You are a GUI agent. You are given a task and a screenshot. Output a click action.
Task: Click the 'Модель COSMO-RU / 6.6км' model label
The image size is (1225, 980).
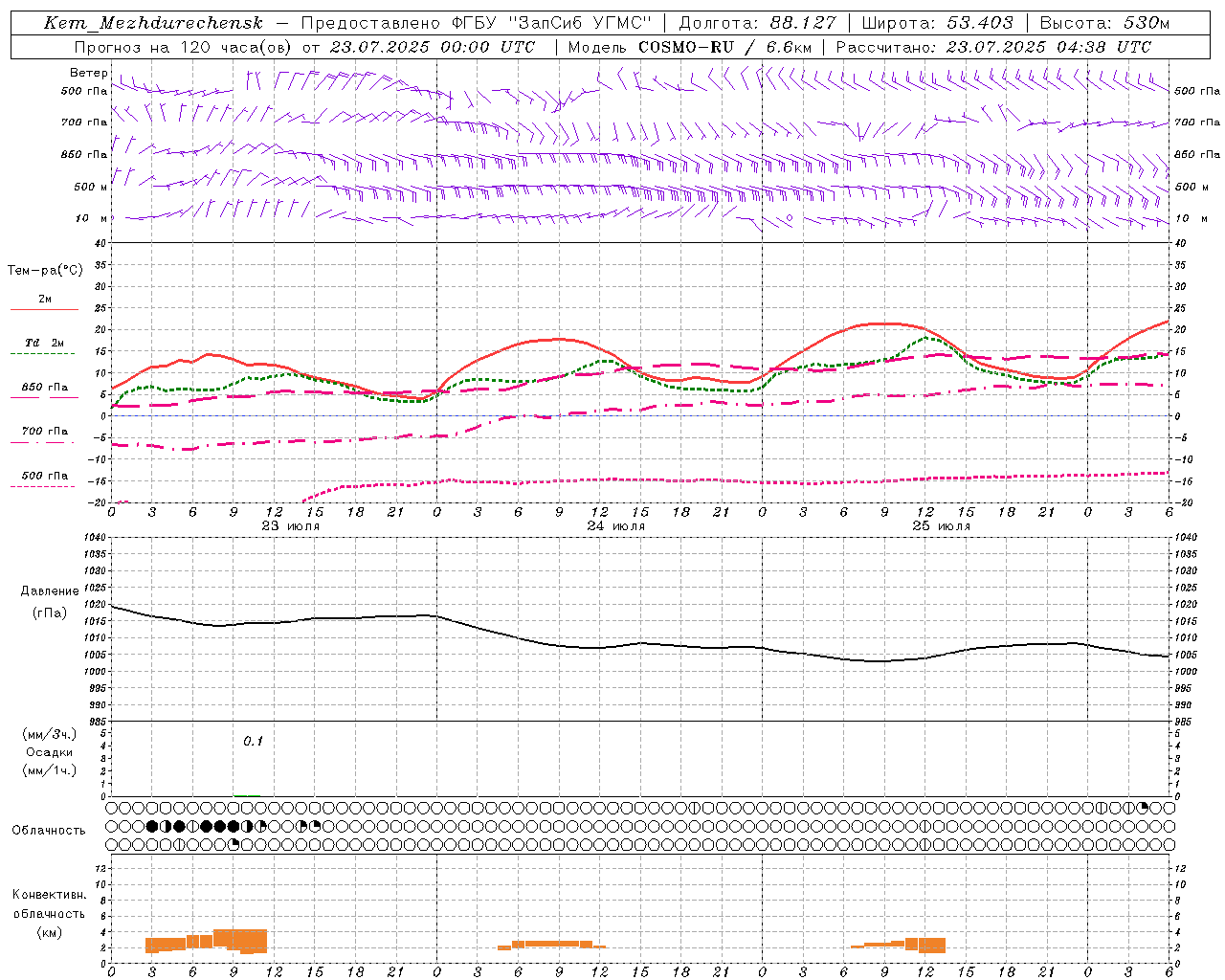pyautogui.click(x=689, y=47)
